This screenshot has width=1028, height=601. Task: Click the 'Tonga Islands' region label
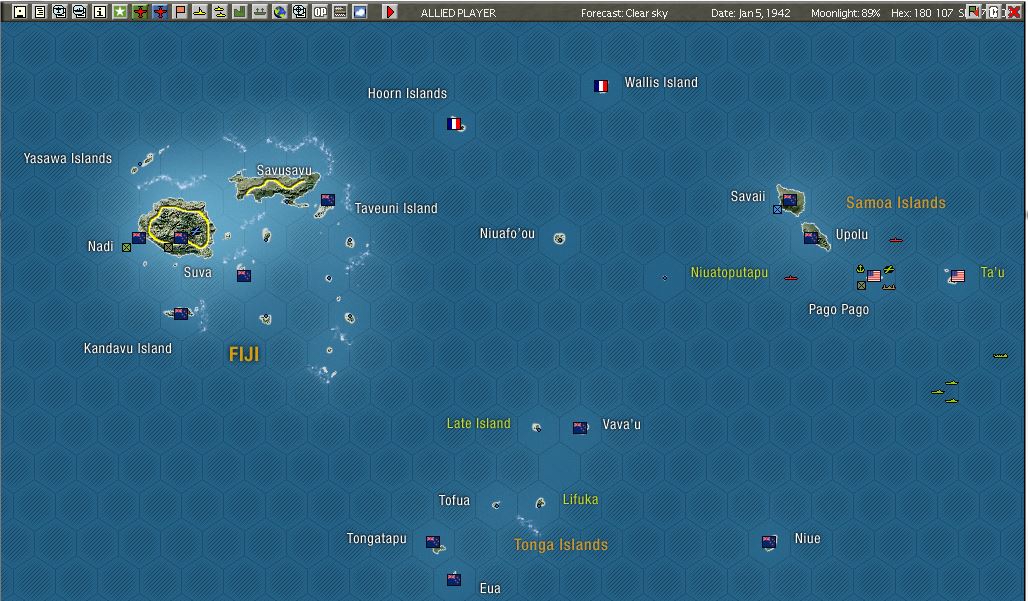point(561,545)
